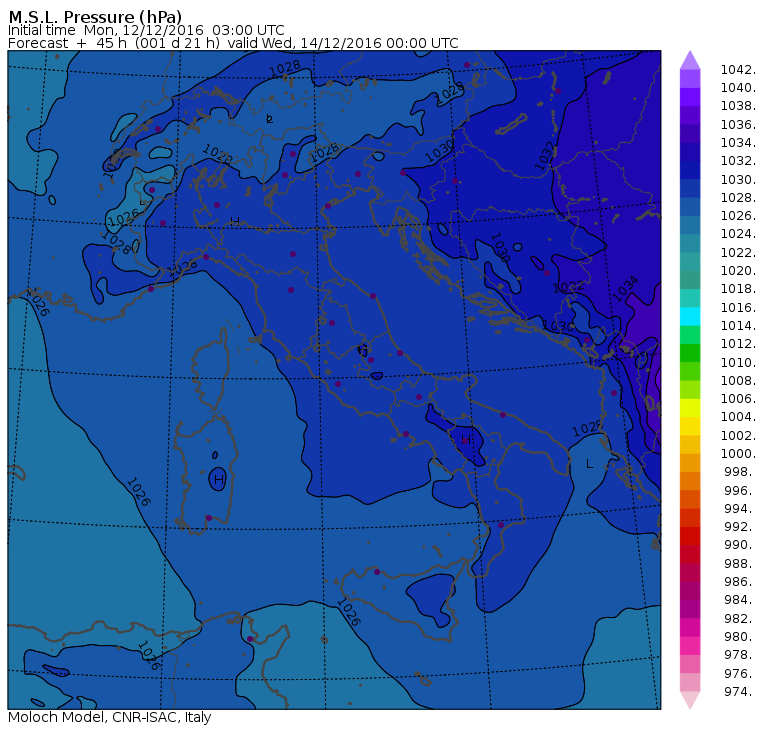Click the 1010 legend value
This screenshot has width=760, height=731.
click(738, 362)
